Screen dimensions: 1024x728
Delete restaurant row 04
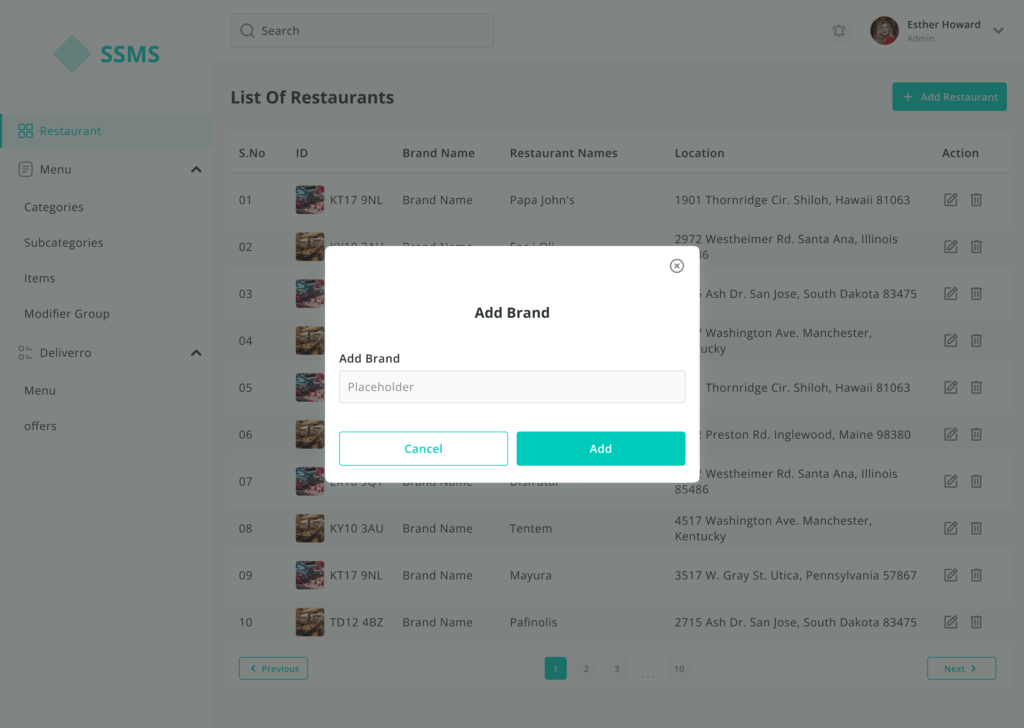[x=976, y=341]
